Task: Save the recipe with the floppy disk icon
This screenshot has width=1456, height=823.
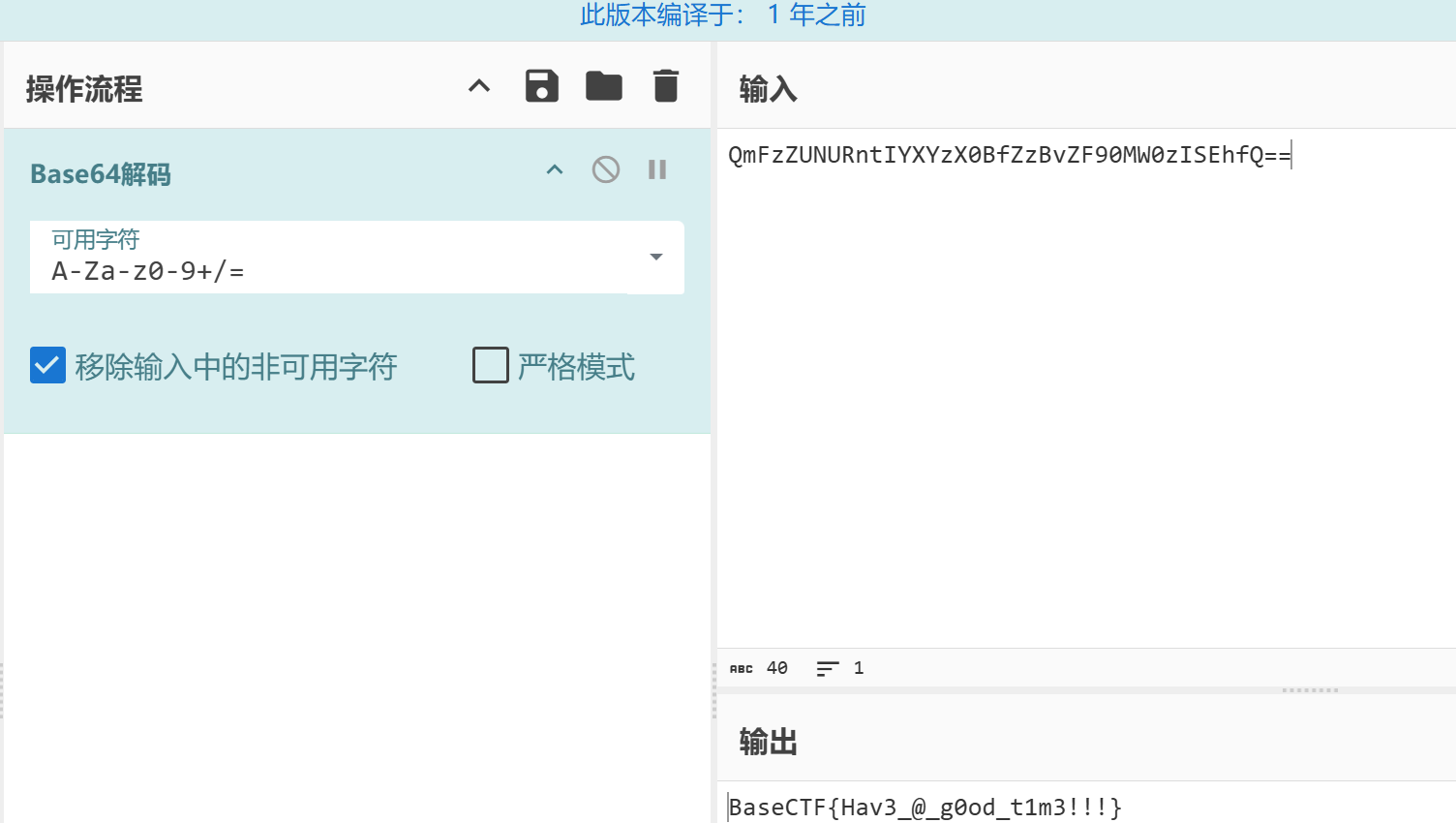Action: tap(541, 86)
